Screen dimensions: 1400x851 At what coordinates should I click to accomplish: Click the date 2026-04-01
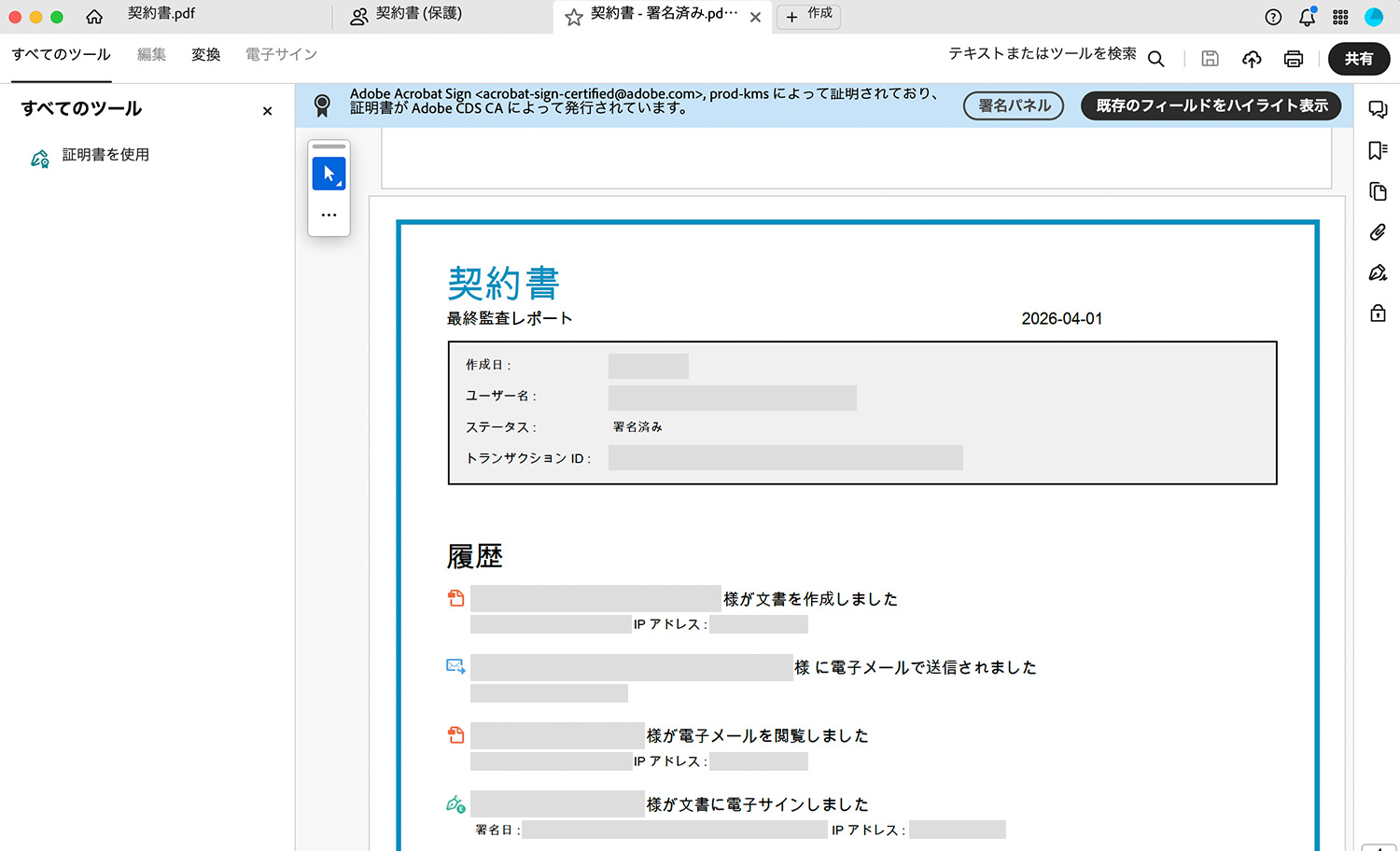pyautogui.click(x=1062, y=318)
